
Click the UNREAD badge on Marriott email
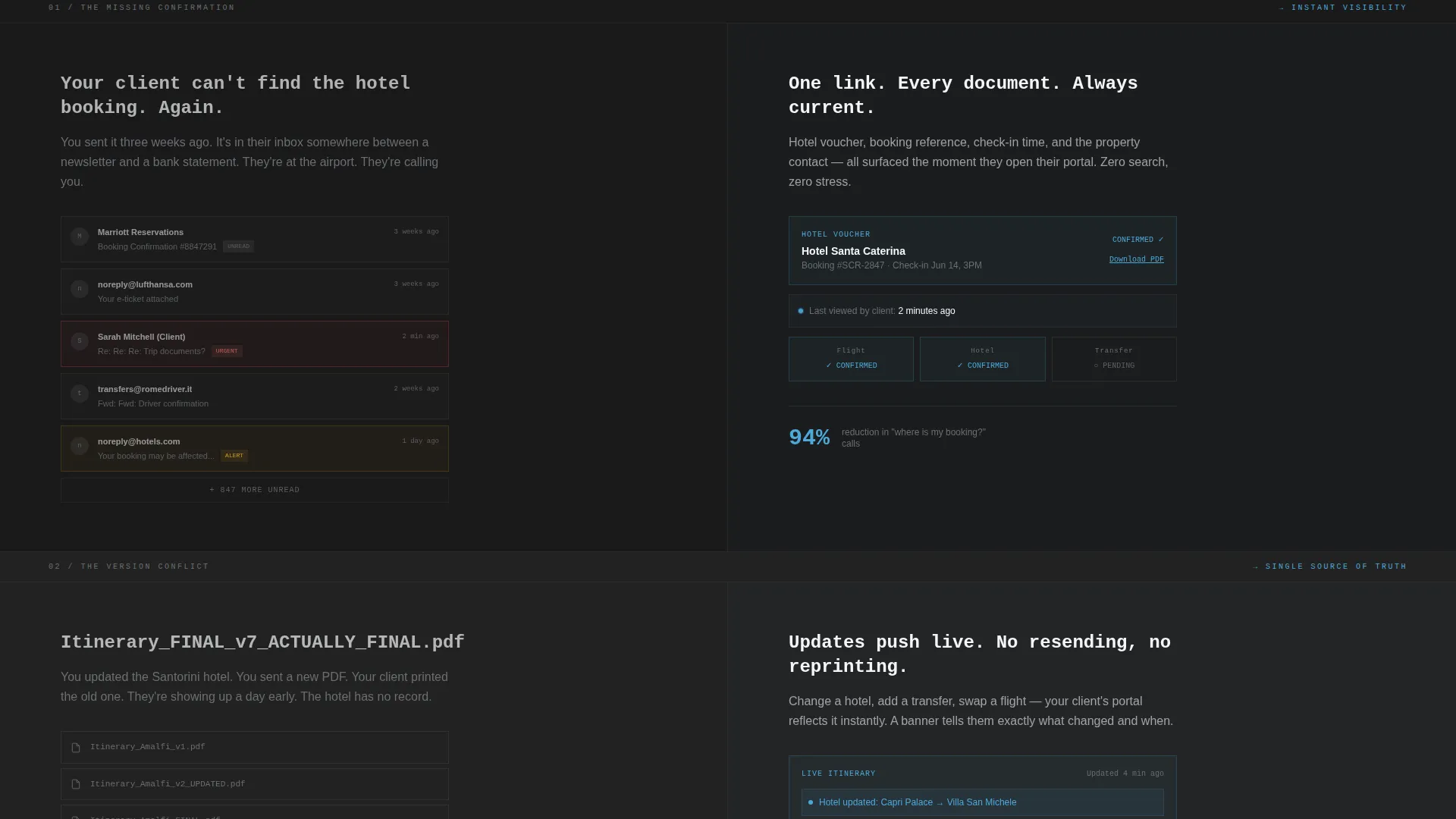tap(238, 246)
